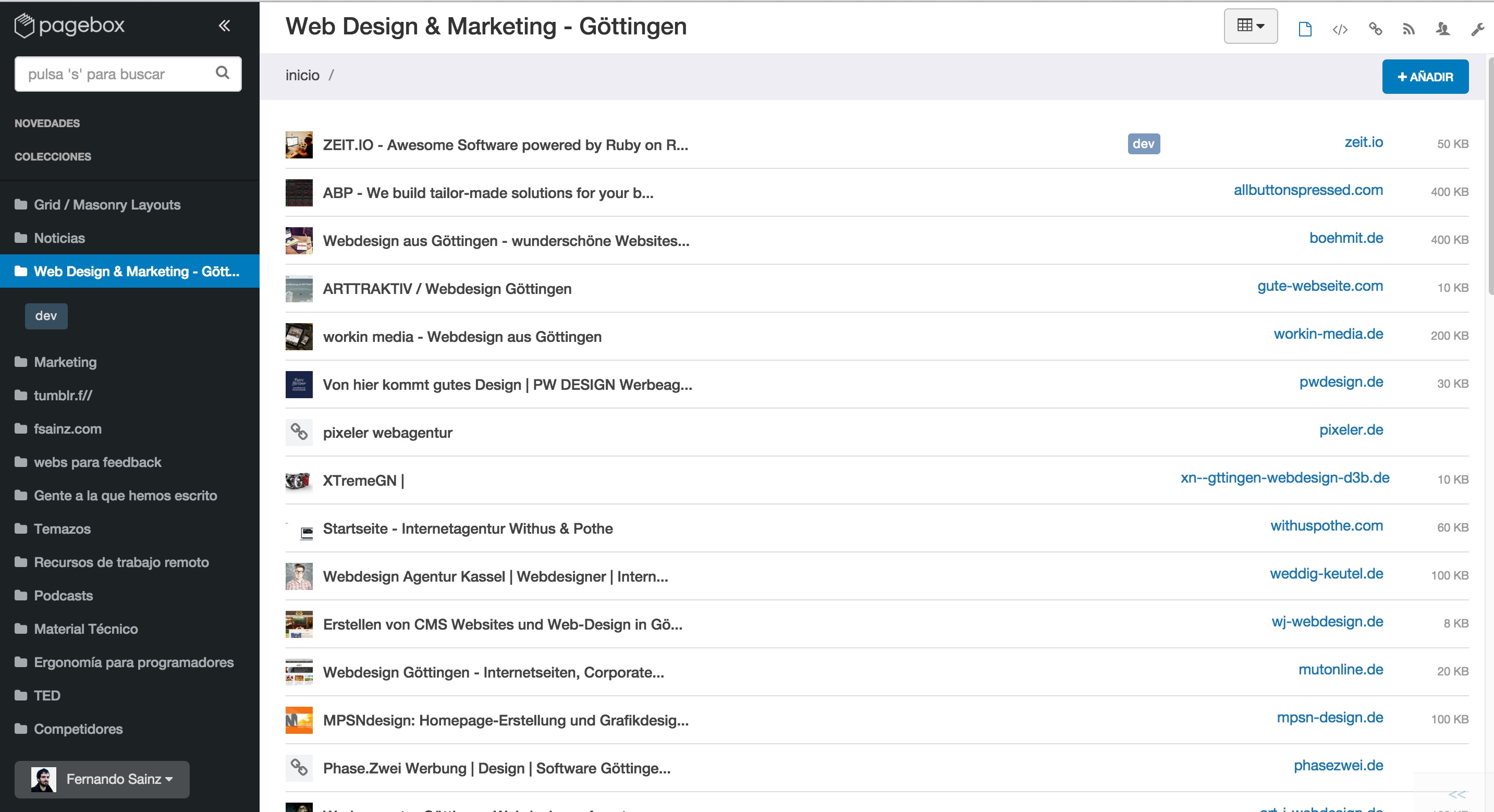Open MPSNdesign page thumbnail

299,720
